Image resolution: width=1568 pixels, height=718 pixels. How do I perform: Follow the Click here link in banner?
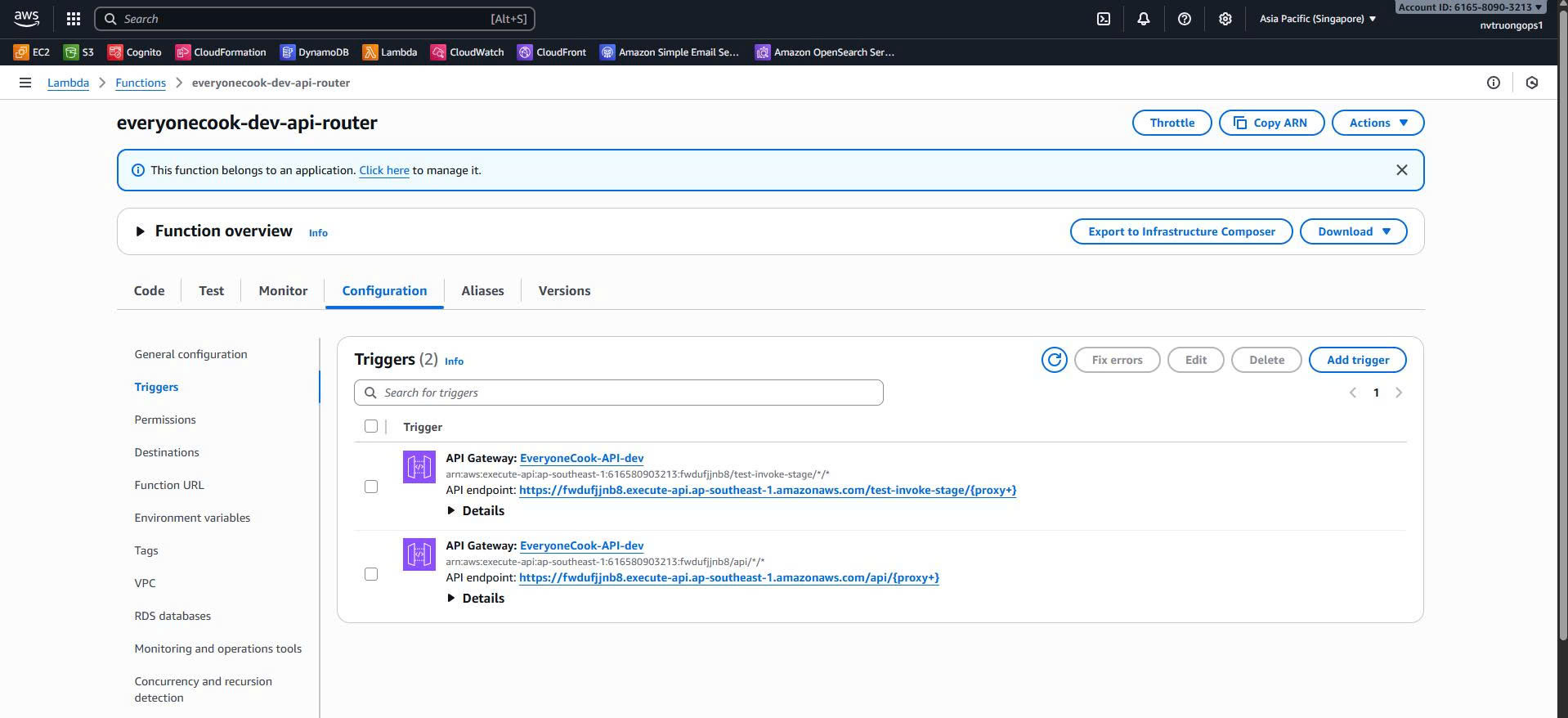point(383,170)
